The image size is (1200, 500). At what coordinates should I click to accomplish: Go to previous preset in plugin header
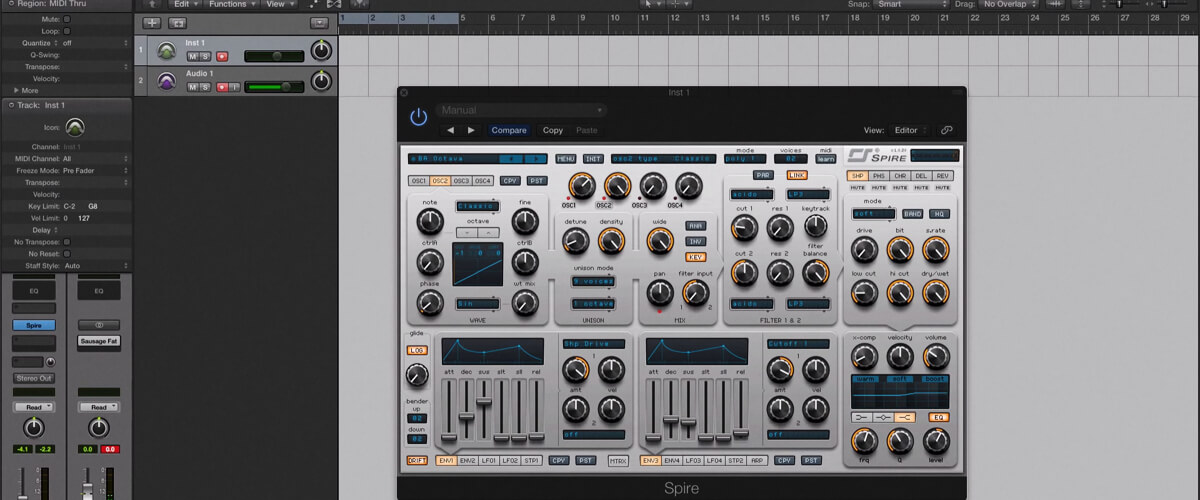[x=450, y=130]
